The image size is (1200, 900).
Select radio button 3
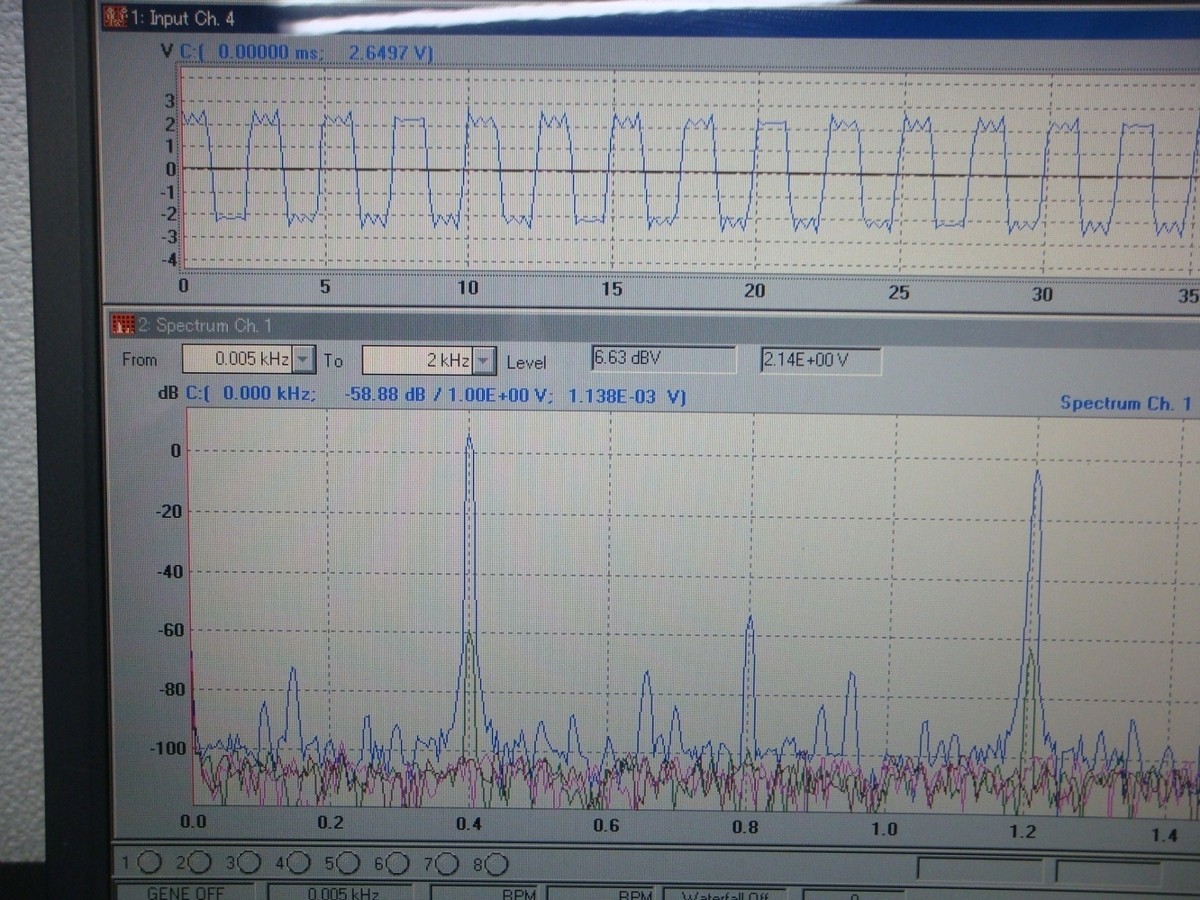[x=249, y=862]
